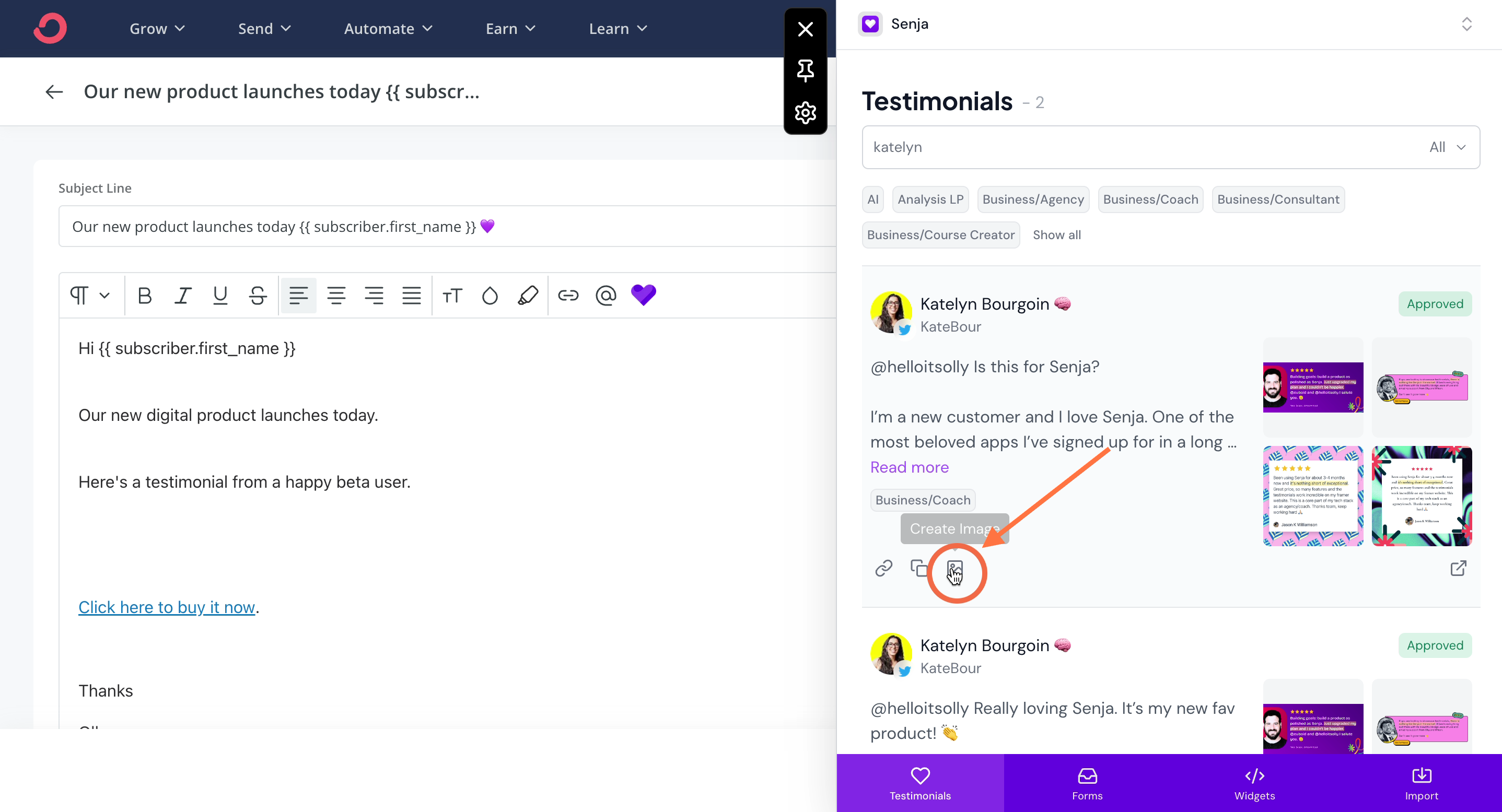The image size is (1502, 812).
Task: Select the purple testimonial image thumbnail
Action: click(1313, 387)
